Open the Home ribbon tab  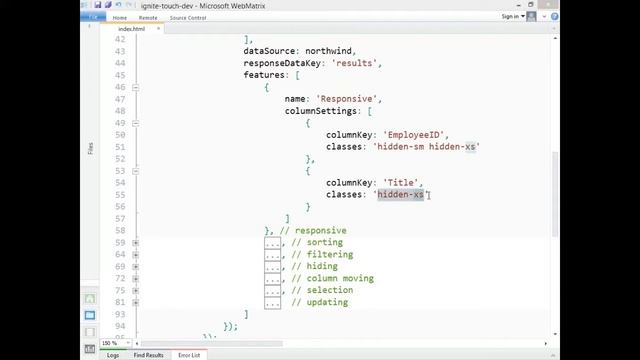pyautogui.click(x=120, y=18)
